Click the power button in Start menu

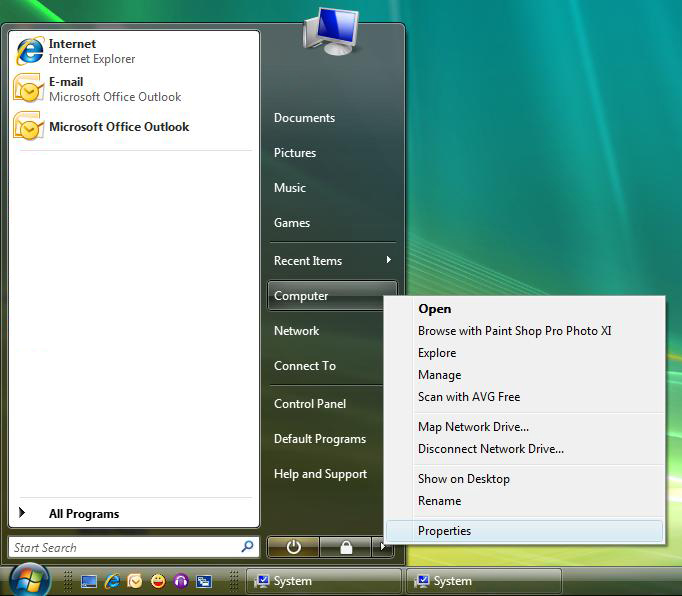click(294, 547)
